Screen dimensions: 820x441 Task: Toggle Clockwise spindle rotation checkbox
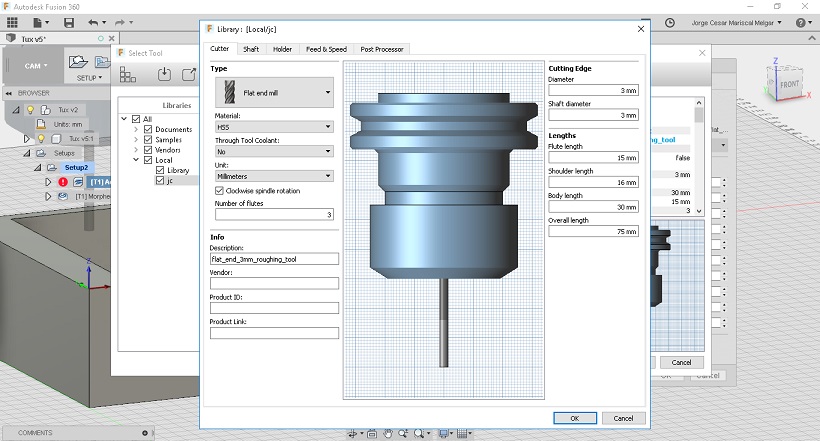(219, 191)
